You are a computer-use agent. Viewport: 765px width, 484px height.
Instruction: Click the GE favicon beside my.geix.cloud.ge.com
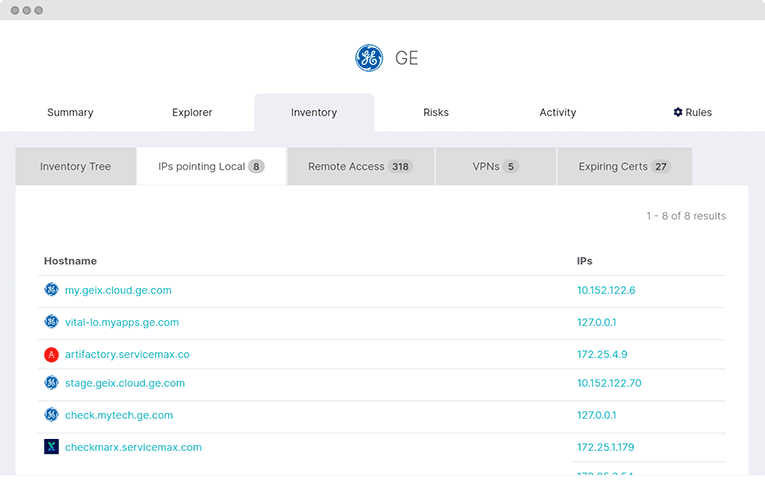point(51,289)
